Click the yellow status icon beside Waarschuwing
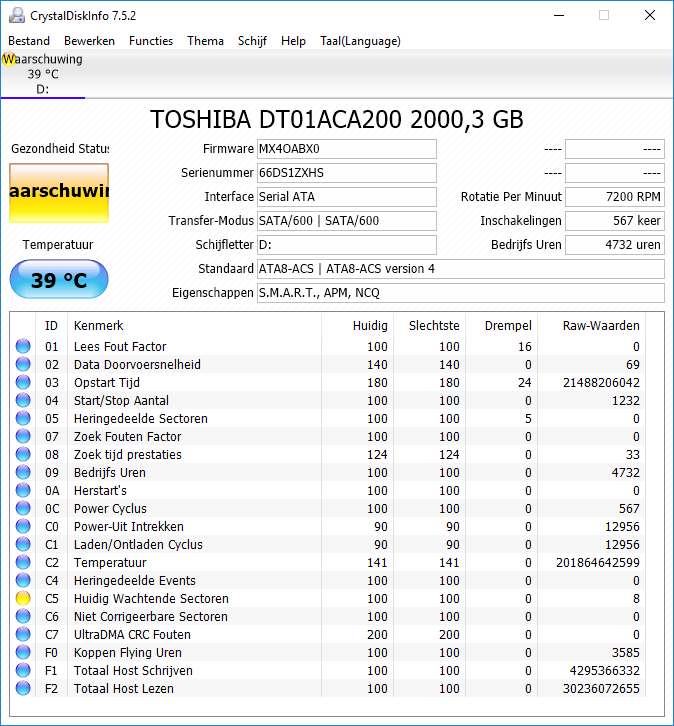 [x=8, y=59]
